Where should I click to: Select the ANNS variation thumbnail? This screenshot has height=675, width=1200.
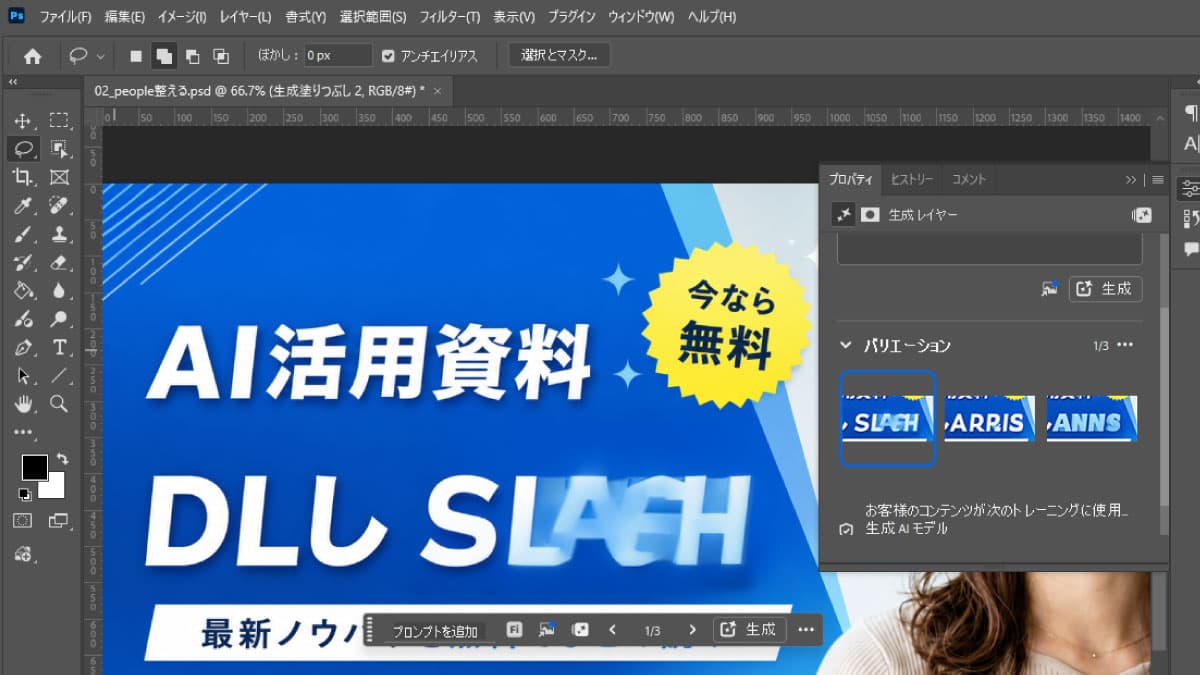[1092, 418]
